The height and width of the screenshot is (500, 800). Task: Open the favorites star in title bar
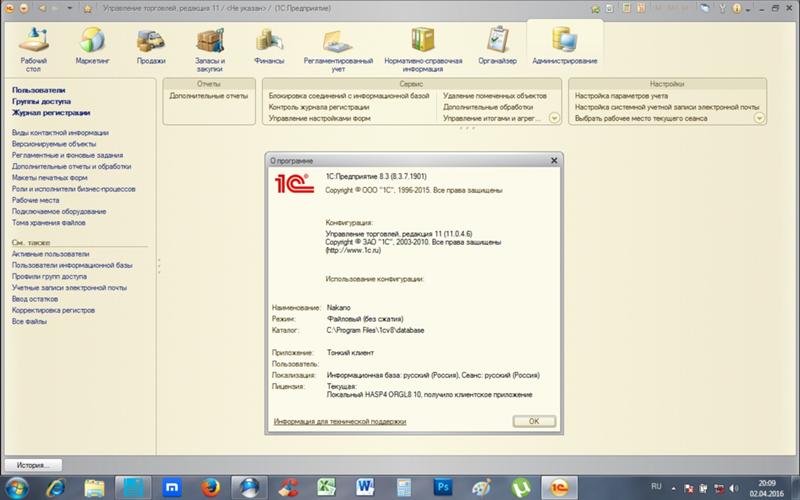88,8
